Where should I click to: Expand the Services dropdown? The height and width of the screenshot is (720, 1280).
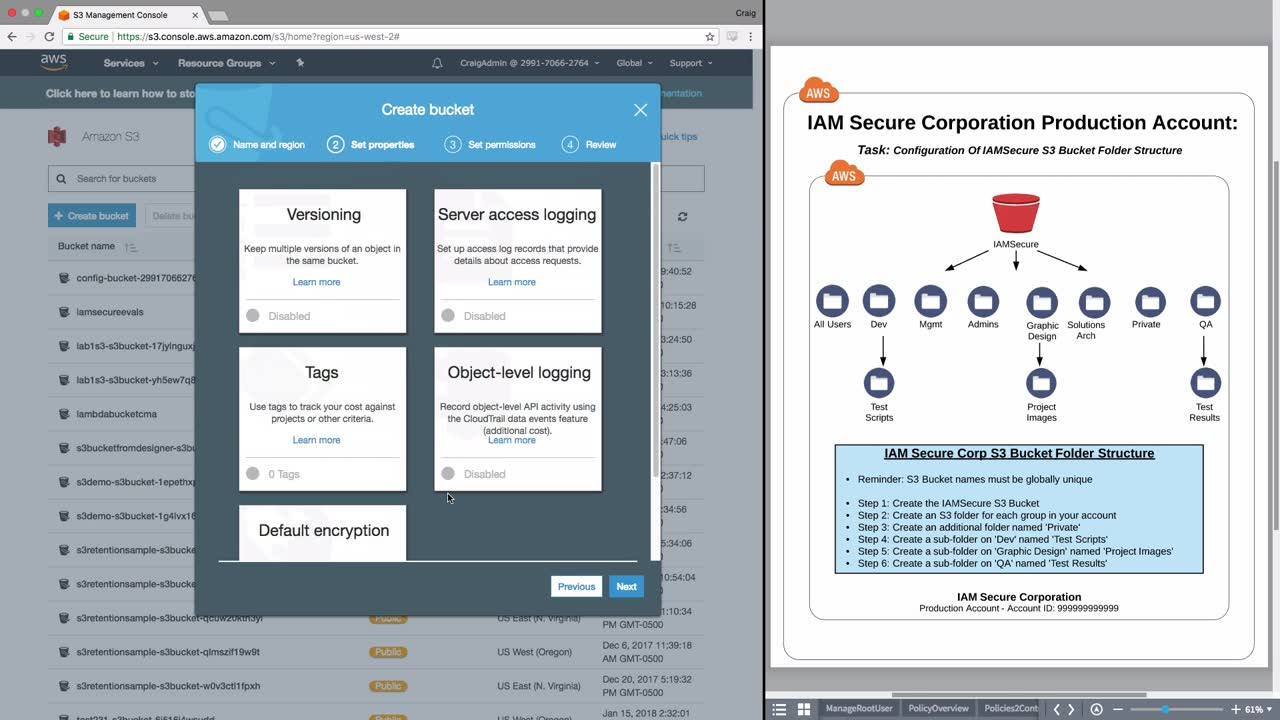tap(131, 63)
